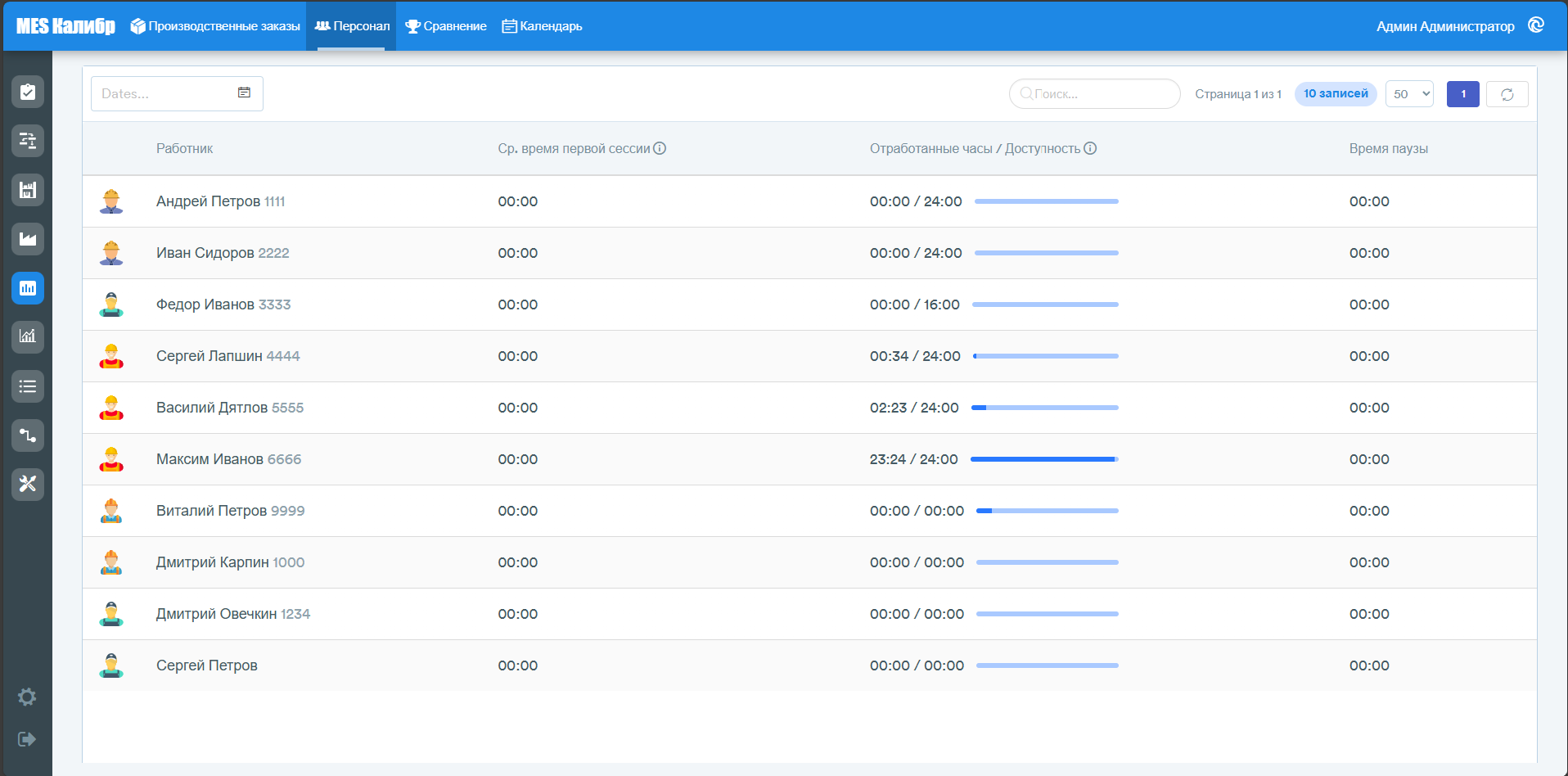Click progress bar for Василий Дятлов

(x=1045, y=408)
